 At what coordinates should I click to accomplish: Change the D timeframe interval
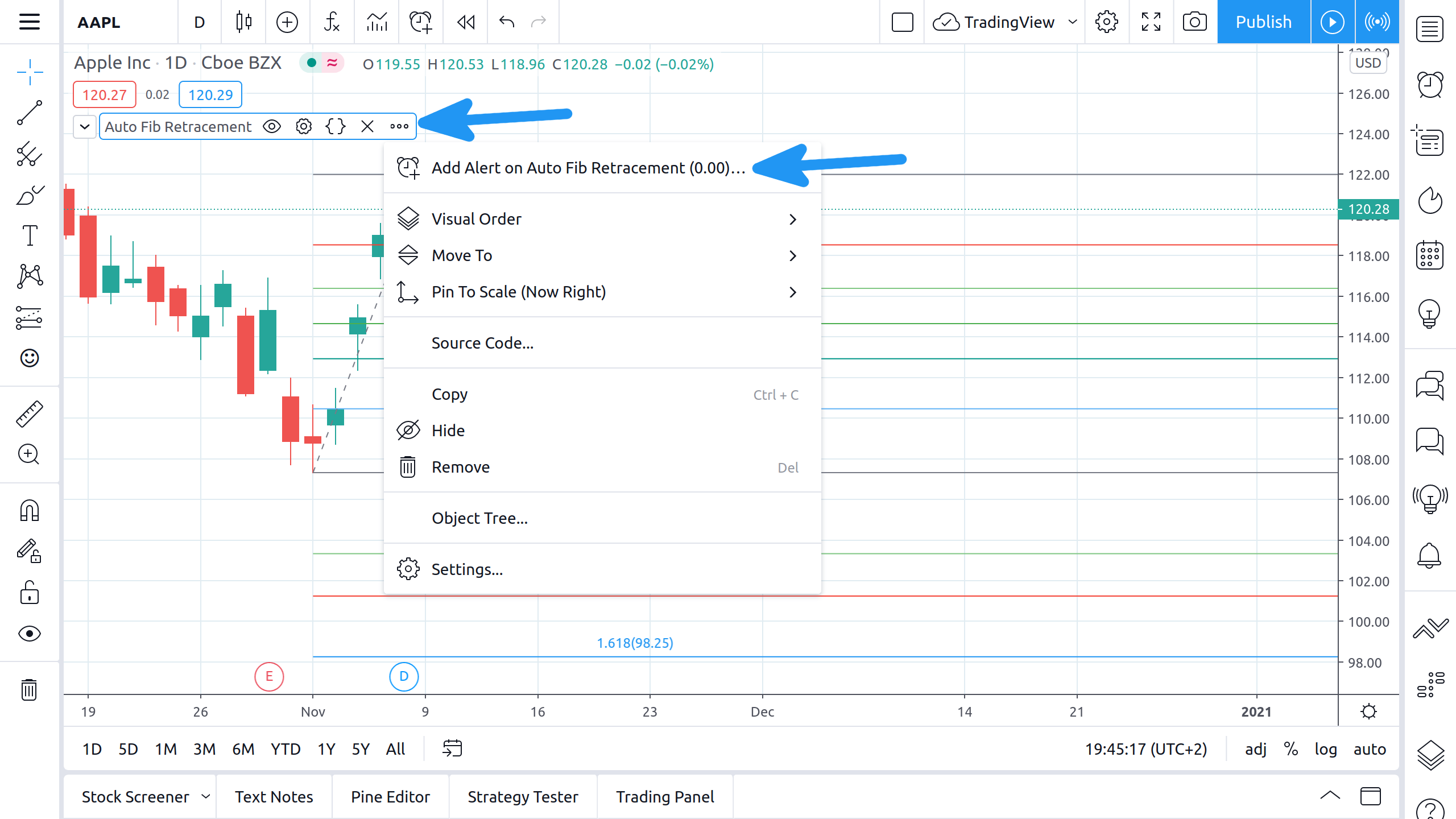pyautogui.click(x=199, y=22)
